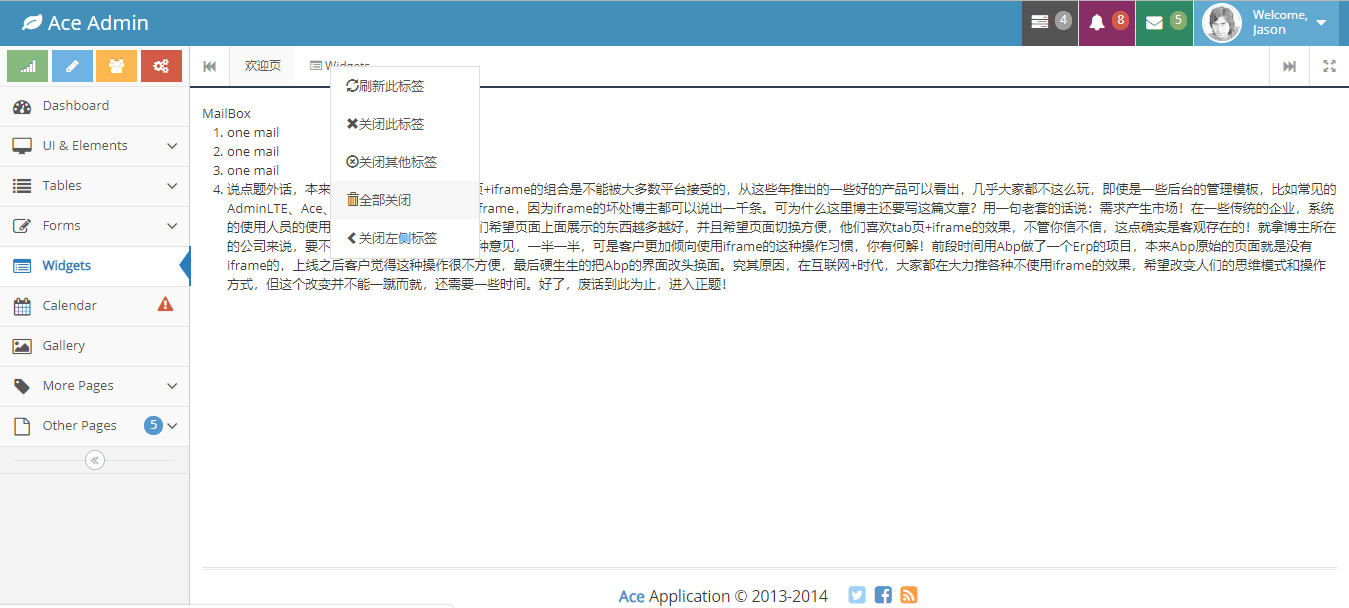This screenshot has height=608, width=1349.
Task: Click the Gallery picture icon
Action: pos(22,346)
